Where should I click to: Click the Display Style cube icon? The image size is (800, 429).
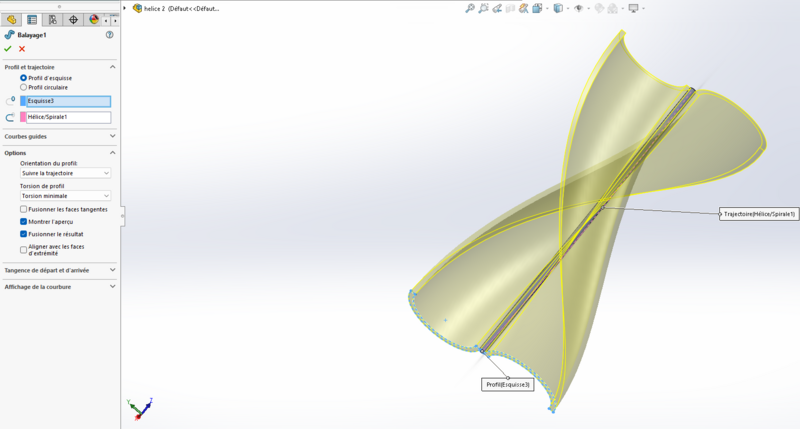click(x=558, y=8)
